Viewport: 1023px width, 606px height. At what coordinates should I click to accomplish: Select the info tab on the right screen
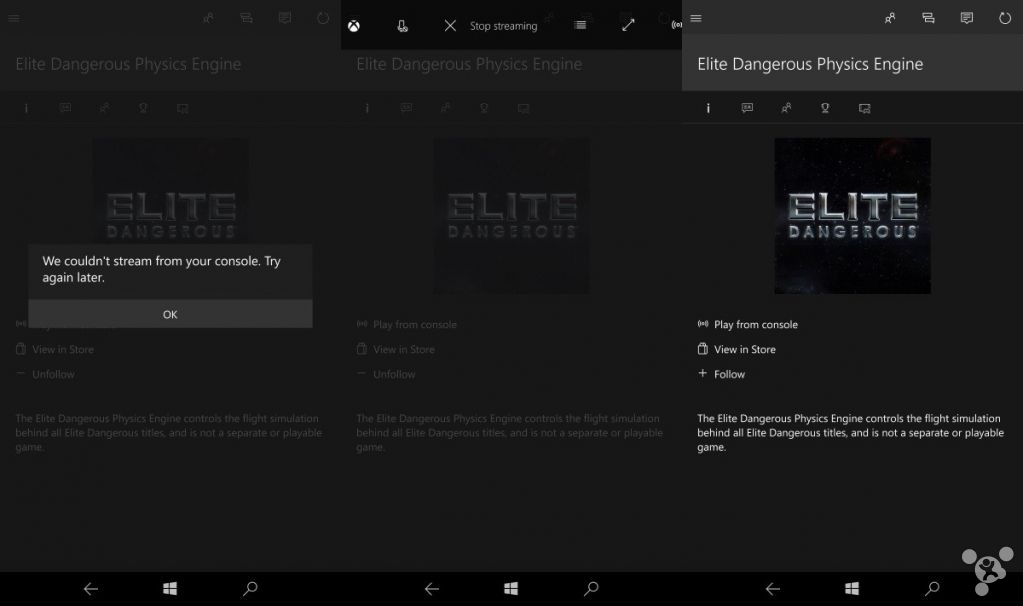[708, 108]
